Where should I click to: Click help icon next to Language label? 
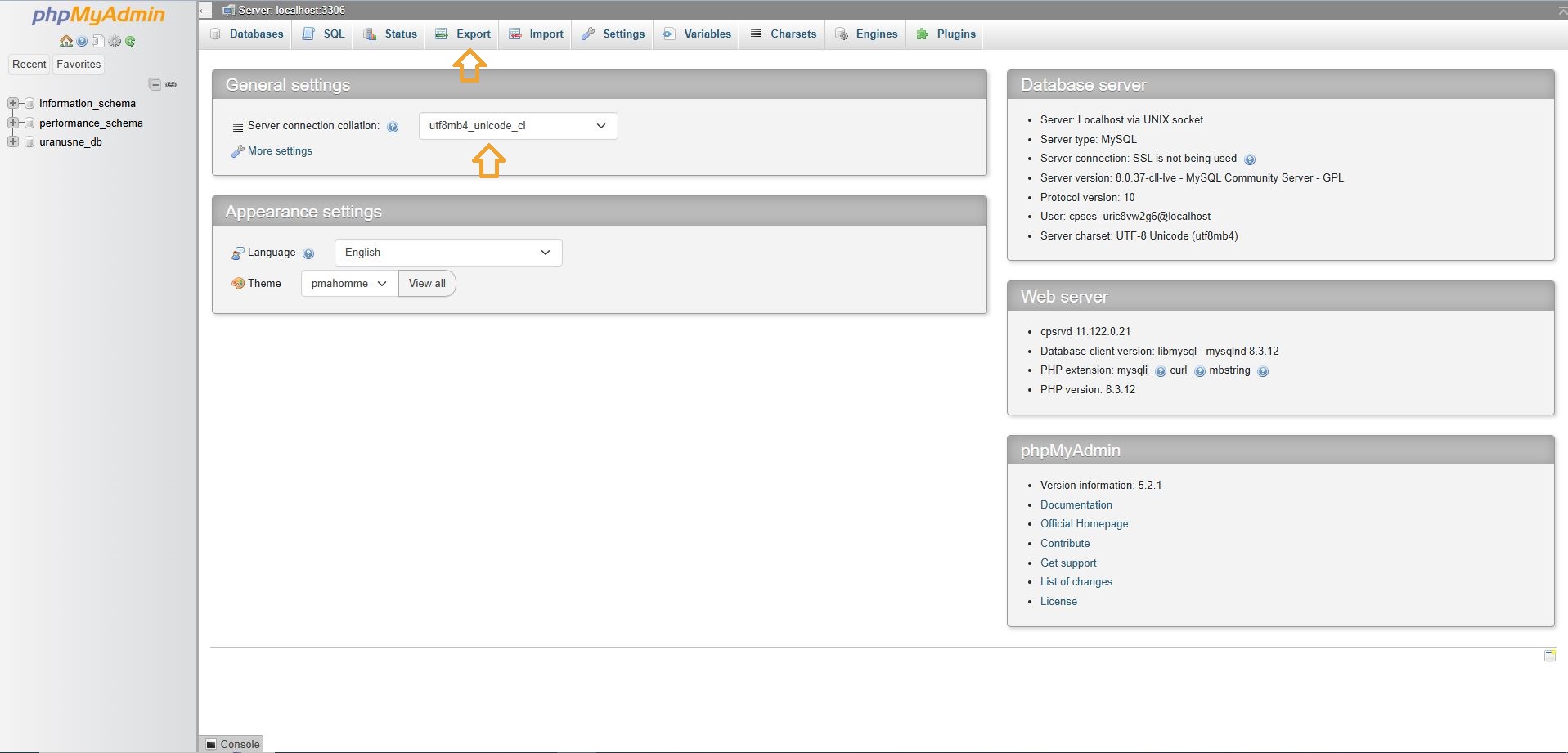[x=308, y=253]
